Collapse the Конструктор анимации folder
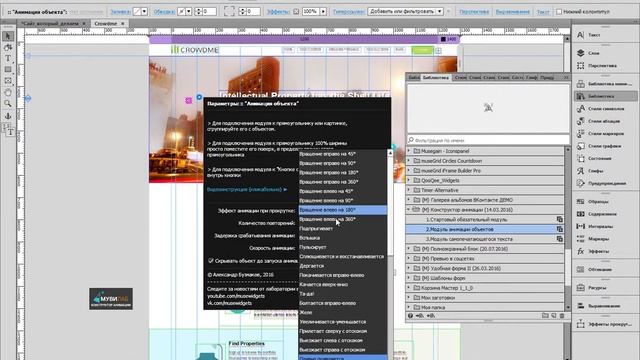This screenshot has width=640, height=360. pos(409,209)
